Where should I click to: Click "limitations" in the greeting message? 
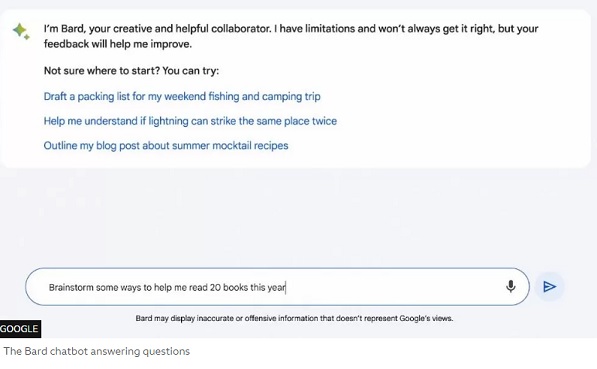(329, 29)
